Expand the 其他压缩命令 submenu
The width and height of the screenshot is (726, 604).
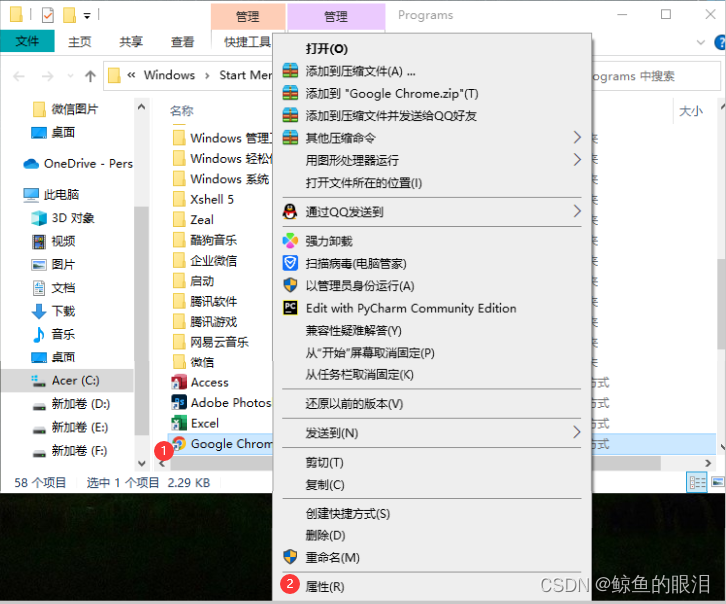tap(576, 137)
